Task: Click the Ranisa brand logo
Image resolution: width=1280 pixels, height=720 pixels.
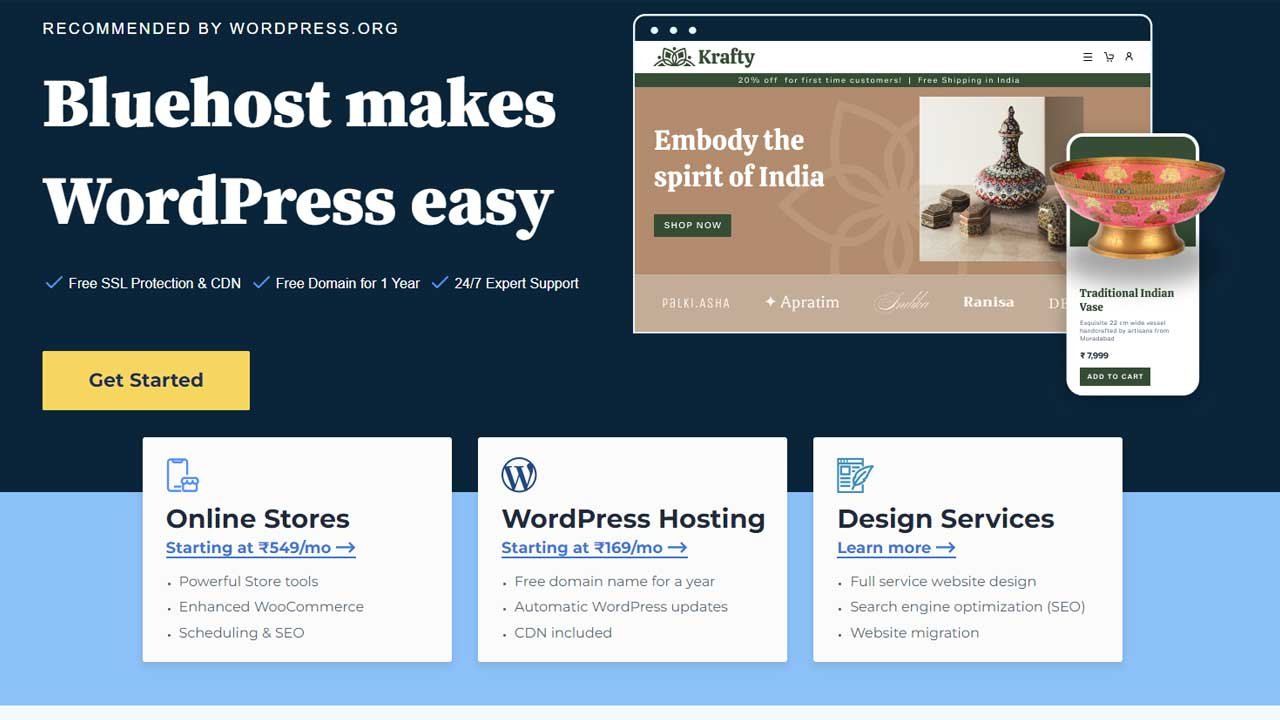Action: (989, 302)
